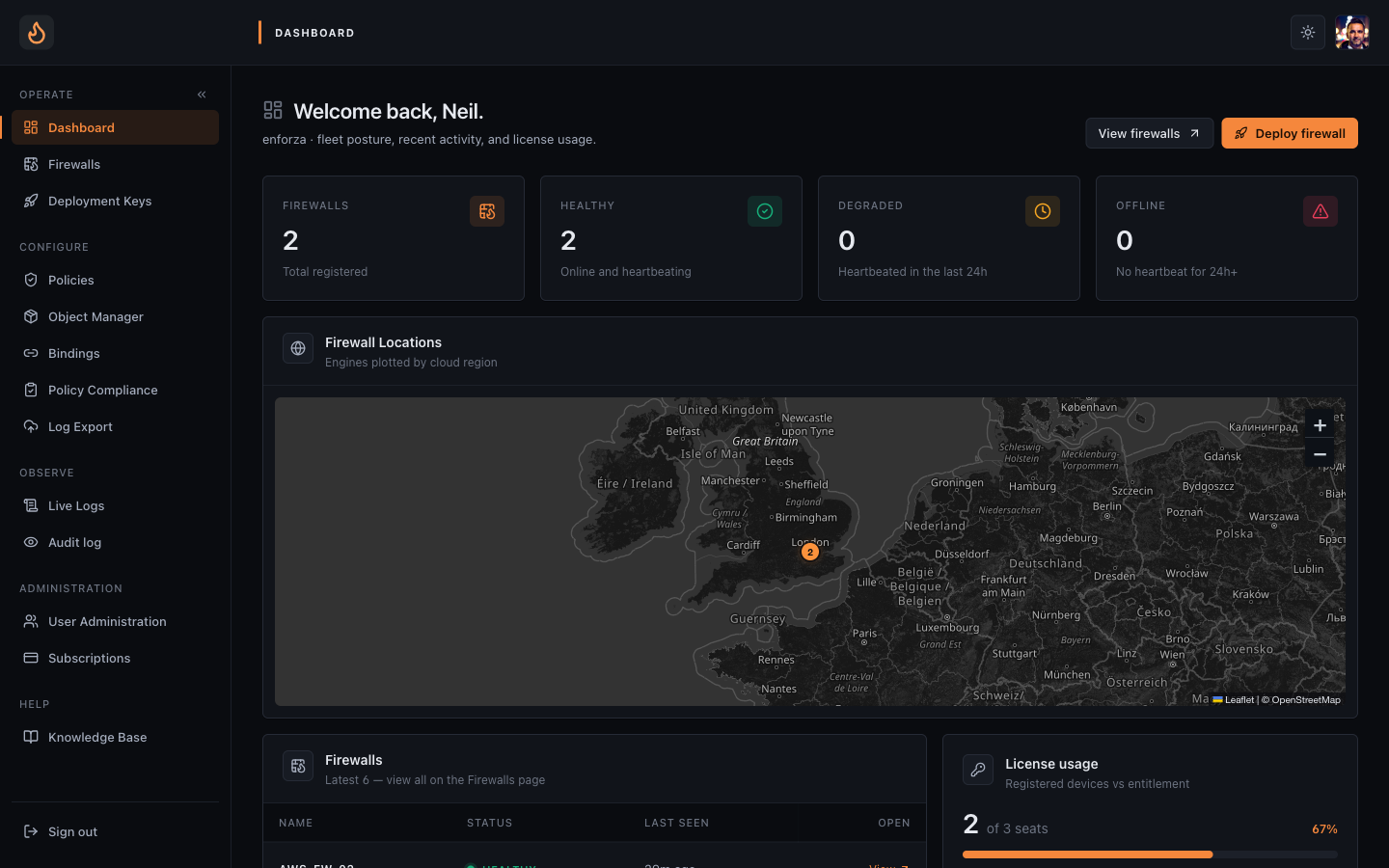Click the license usage progress bar
Screen dimensions: 1389x868
tap(1150, 854)
